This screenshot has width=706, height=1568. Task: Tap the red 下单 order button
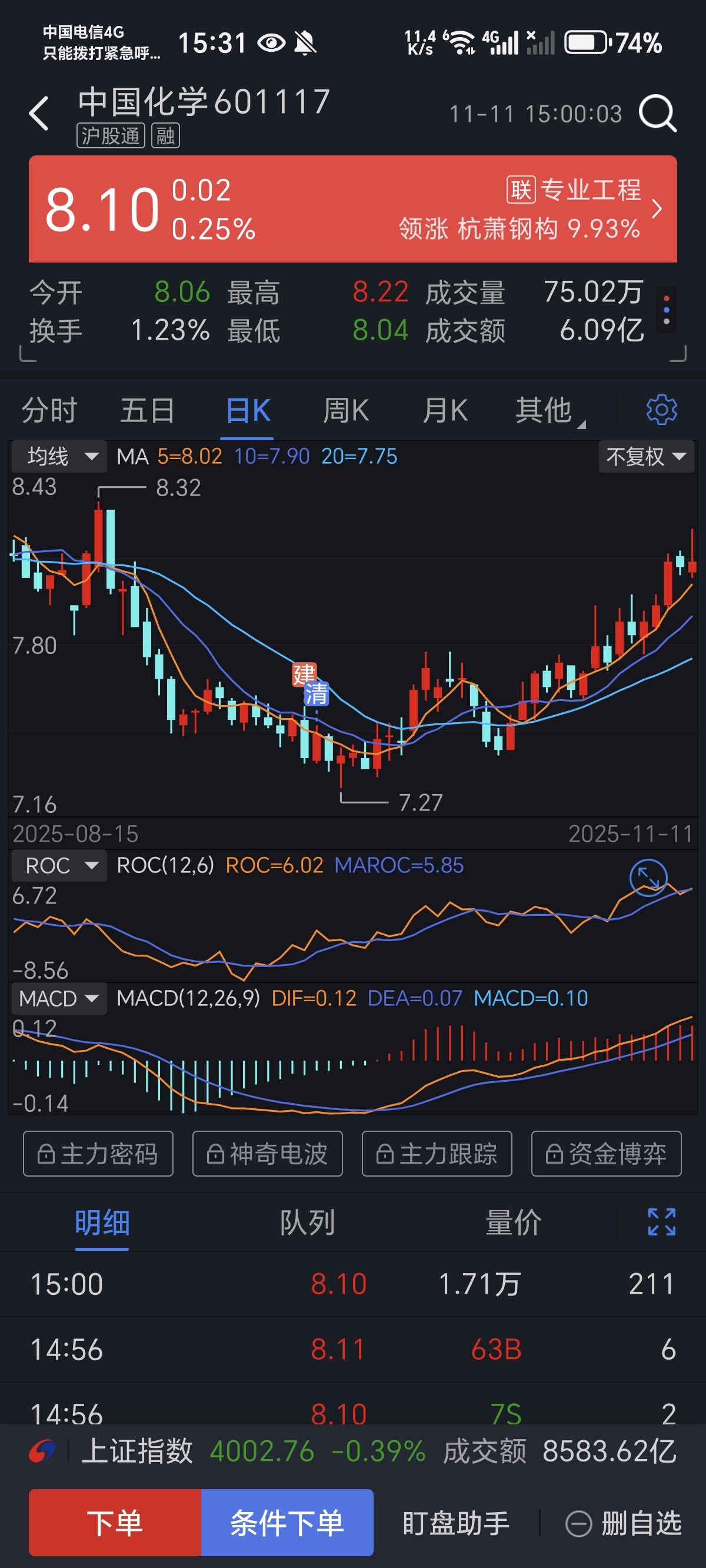(x=115, y=1522)
